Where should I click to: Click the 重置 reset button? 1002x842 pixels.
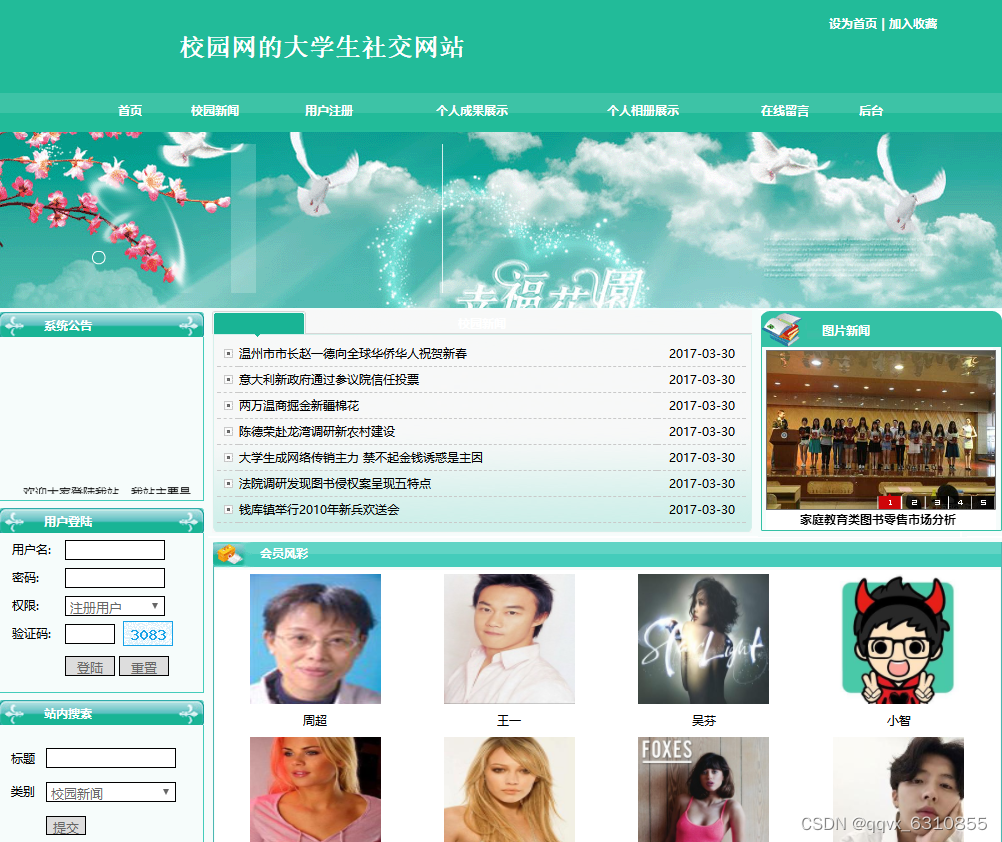pyautogui.click(x=144, y=666)
